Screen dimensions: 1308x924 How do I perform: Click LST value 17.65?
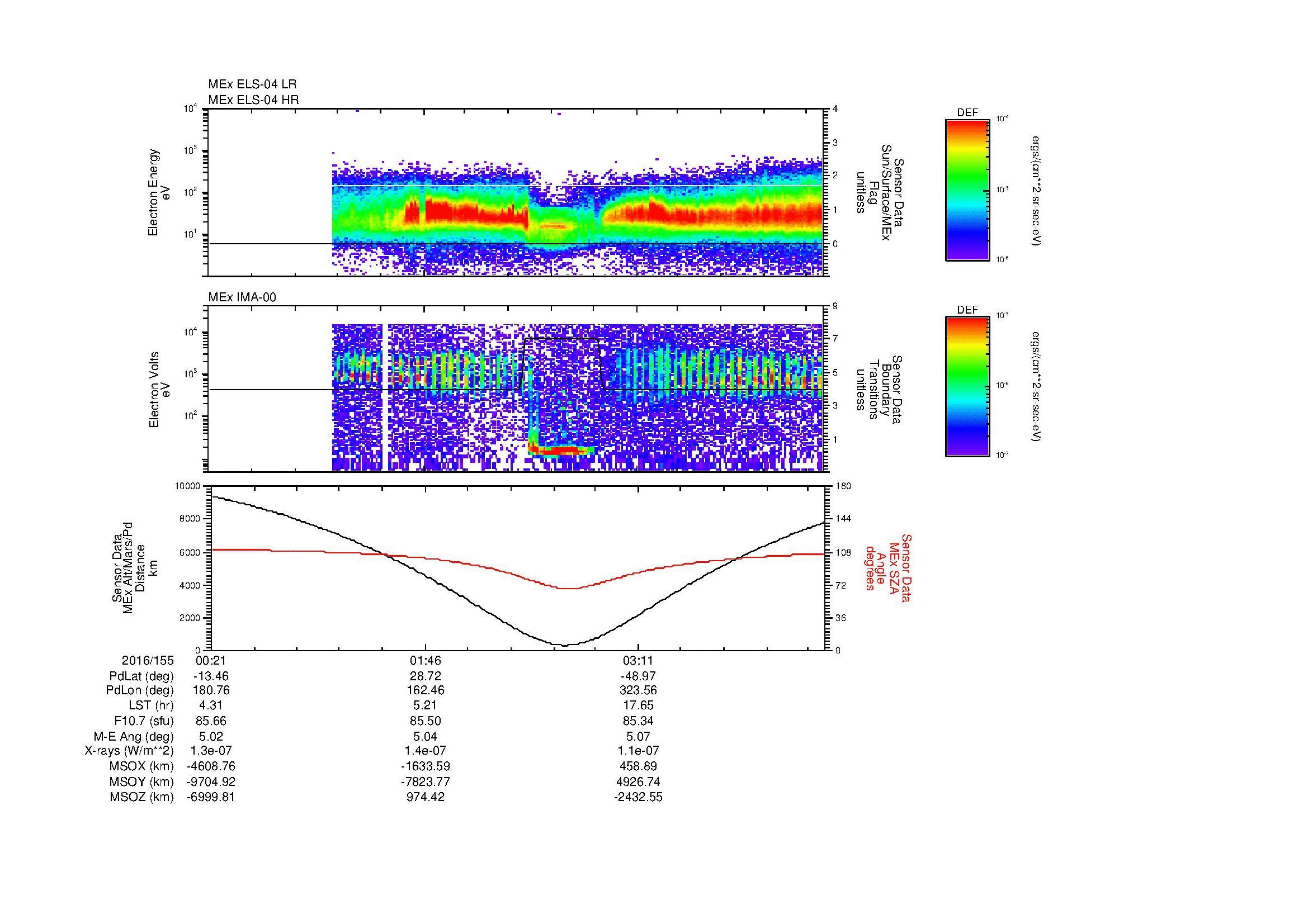pyautogui.click(x=638, y=705)
